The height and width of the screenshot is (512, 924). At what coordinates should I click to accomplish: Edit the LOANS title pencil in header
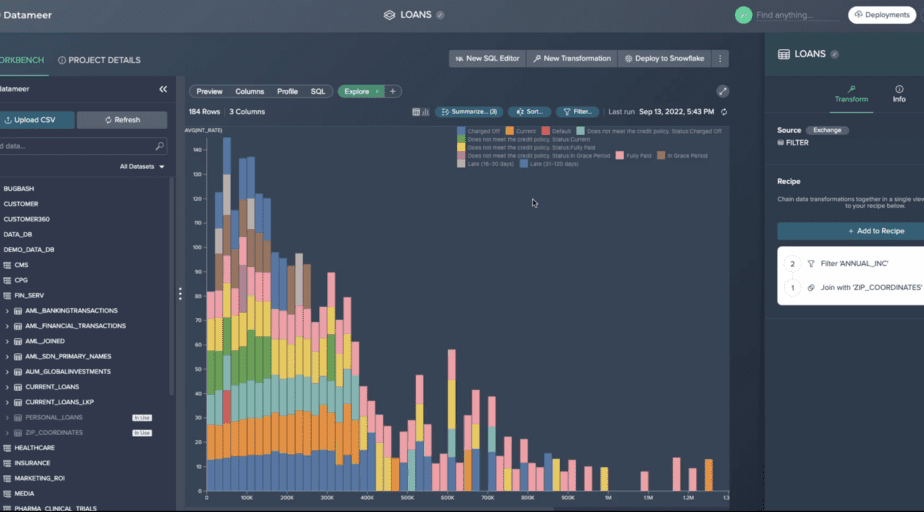click(440, 15)
